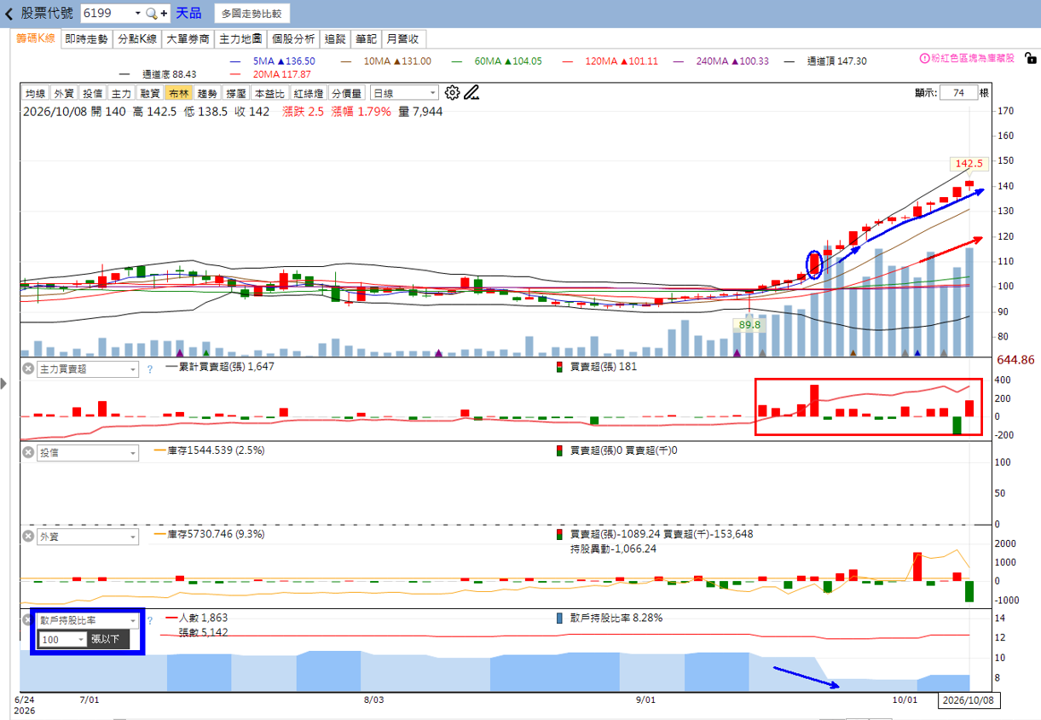Toggle 趨勢 overlay on chart
The image size is (1041, 720).
(x=207, y=94)
